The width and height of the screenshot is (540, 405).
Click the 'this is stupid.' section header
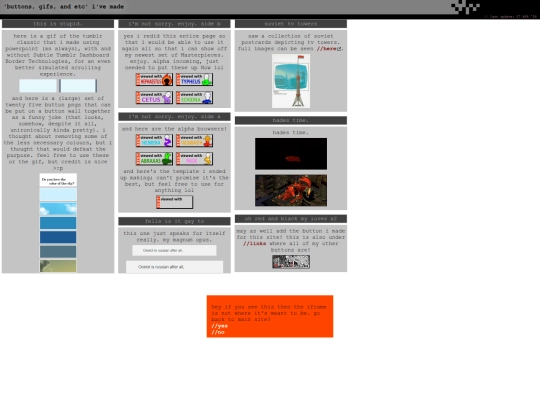click(58, 24)
